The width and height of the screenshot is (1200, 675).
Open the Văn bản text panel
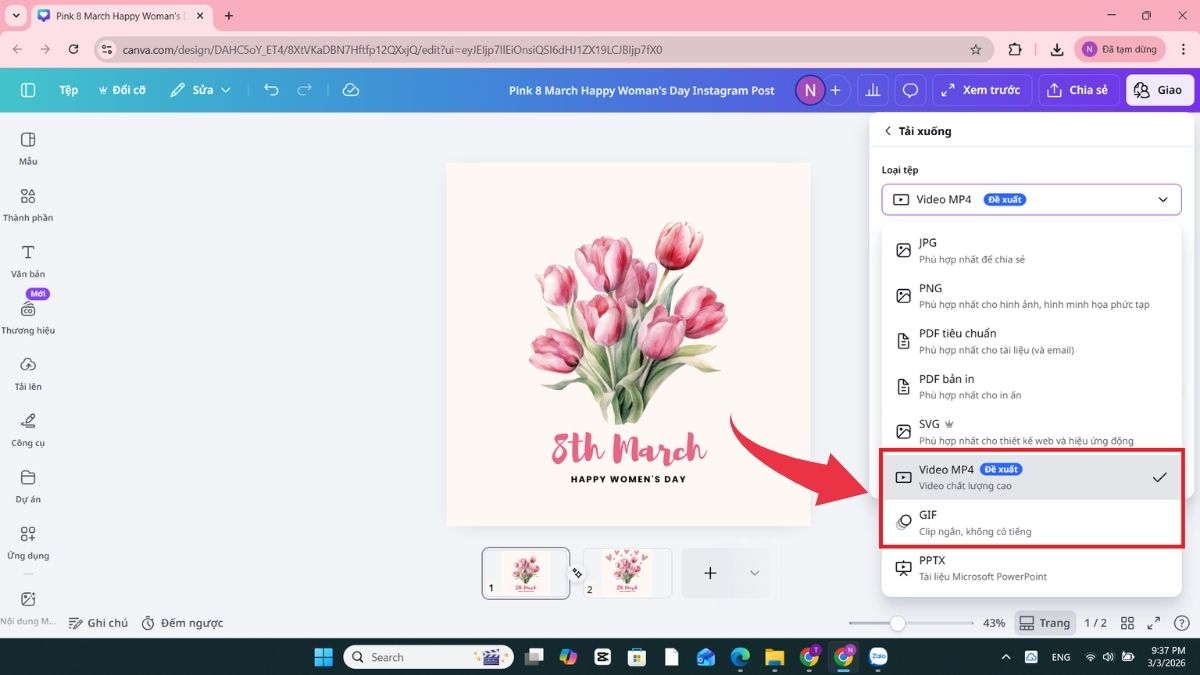(28, 261)
